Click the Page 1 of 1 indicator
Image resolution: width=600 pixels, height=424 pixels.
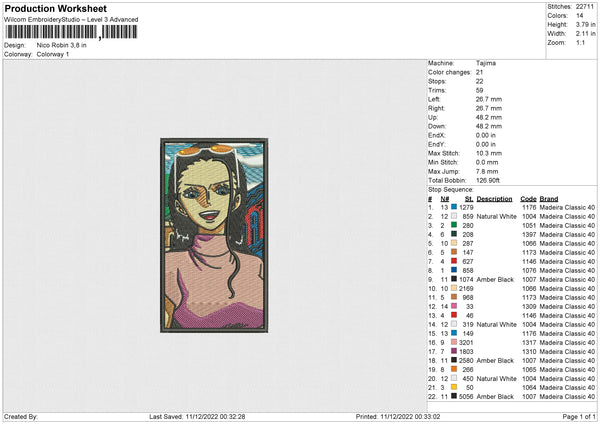click(579, 417)
